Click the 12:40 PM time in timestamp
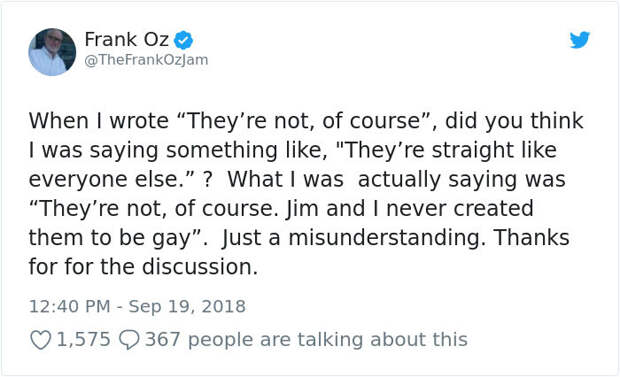This screenshot has width=620, height=377. pyautogui.click(x=70, y=307)
